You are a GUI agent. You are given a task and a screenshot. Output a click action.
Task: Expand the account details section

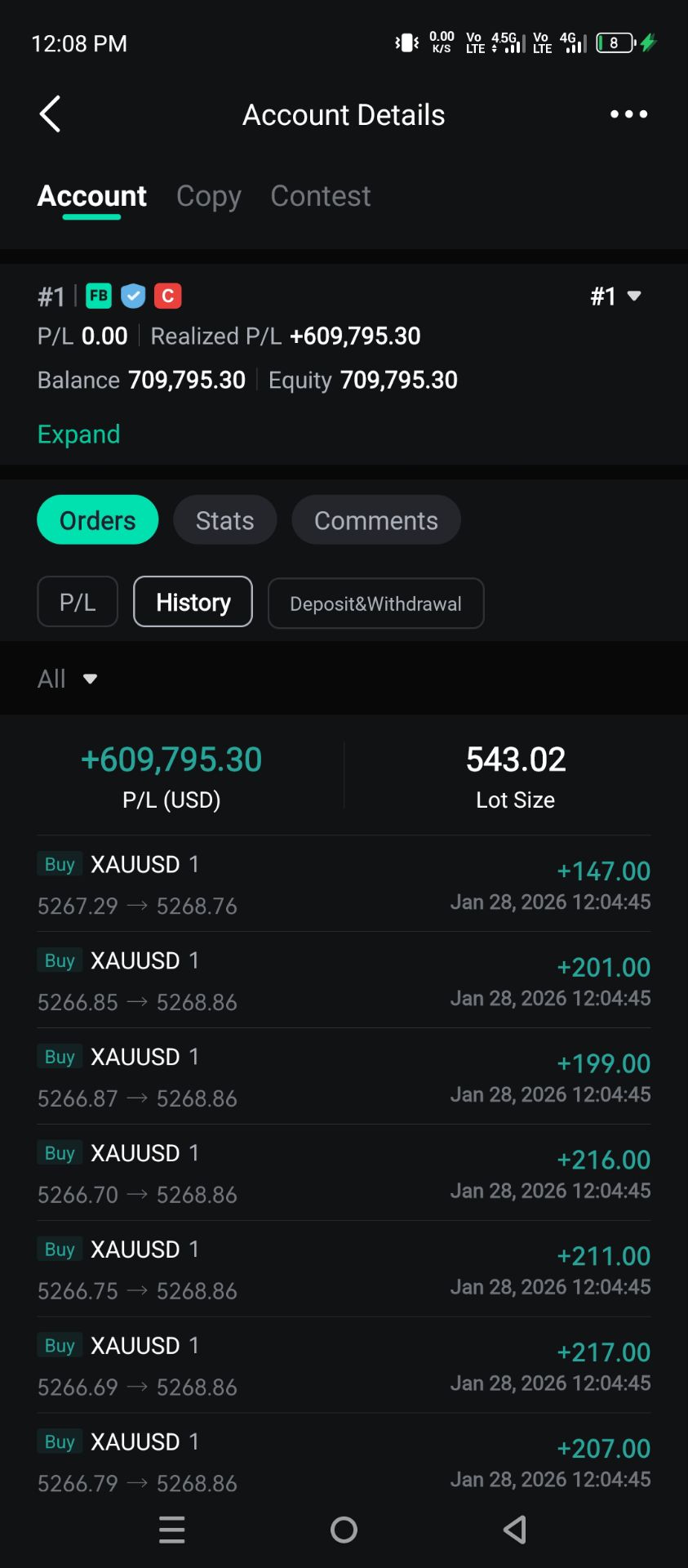79,434
